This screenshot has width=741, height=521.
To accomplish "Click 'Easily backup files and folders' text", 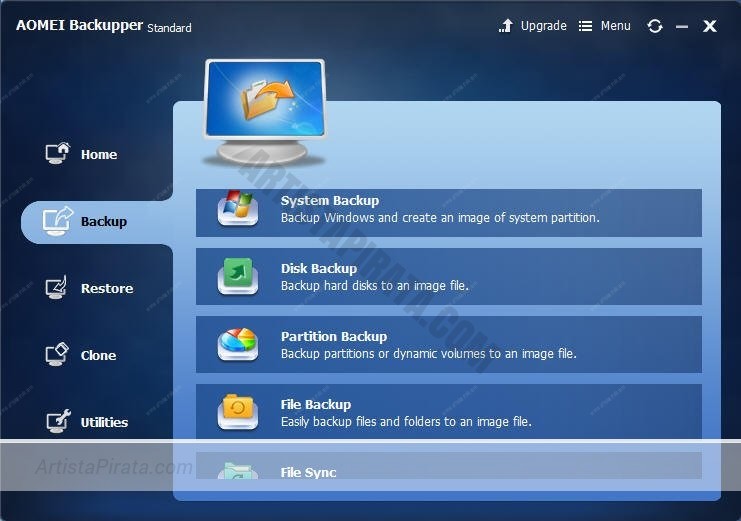I will 406,421.
